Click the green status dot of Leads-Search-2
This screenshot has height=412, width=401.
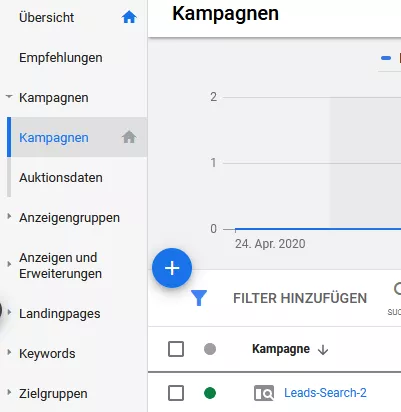click(210, 393)
